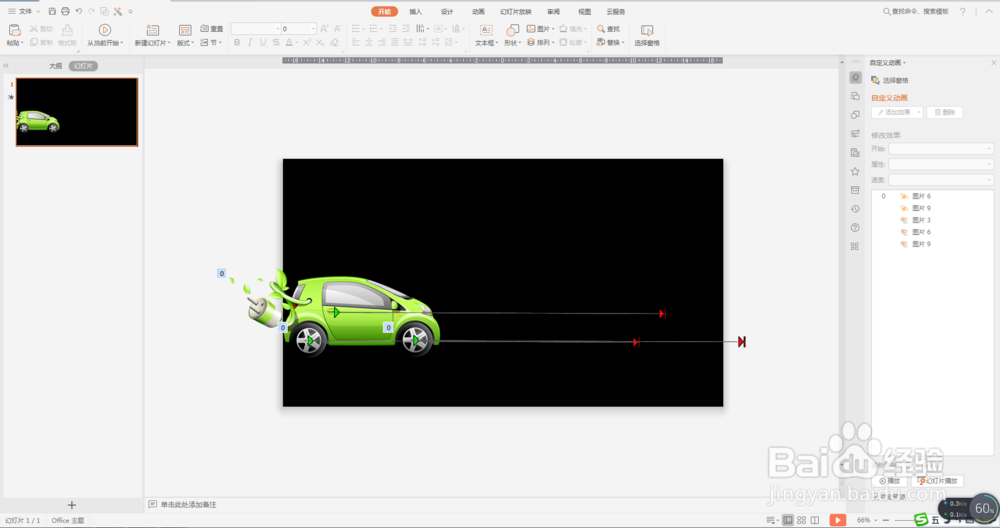Click the search commands box (查找命令)

[916, 11]
